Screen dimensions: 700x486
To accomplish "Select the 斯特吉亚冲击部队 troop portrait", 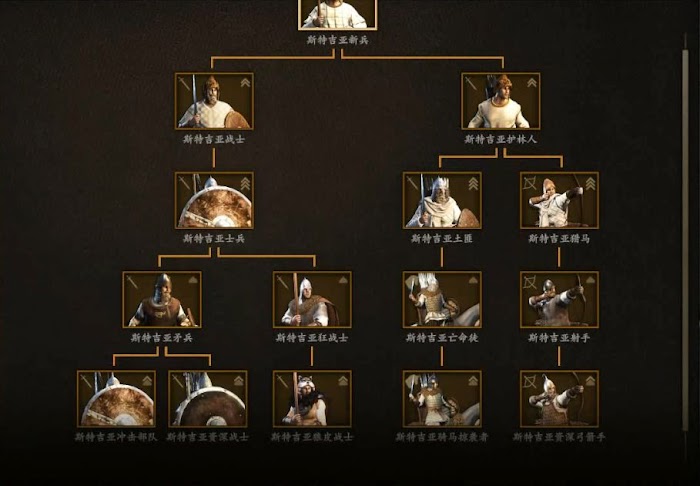I will [117, 399].
